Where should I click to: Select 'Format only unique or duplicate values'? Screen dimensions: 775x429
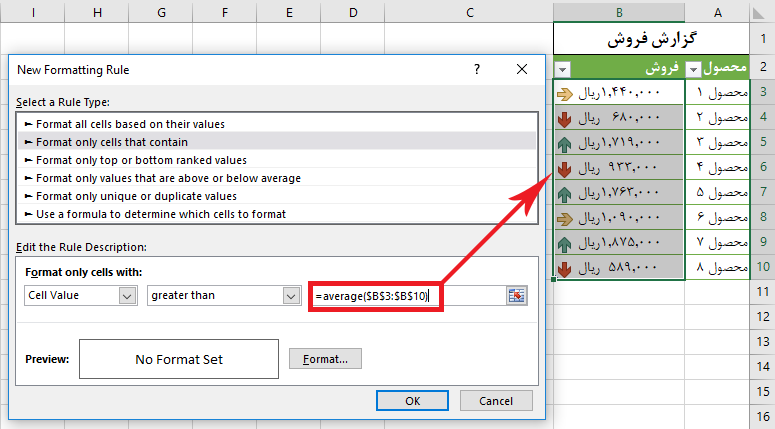point(277,196)
